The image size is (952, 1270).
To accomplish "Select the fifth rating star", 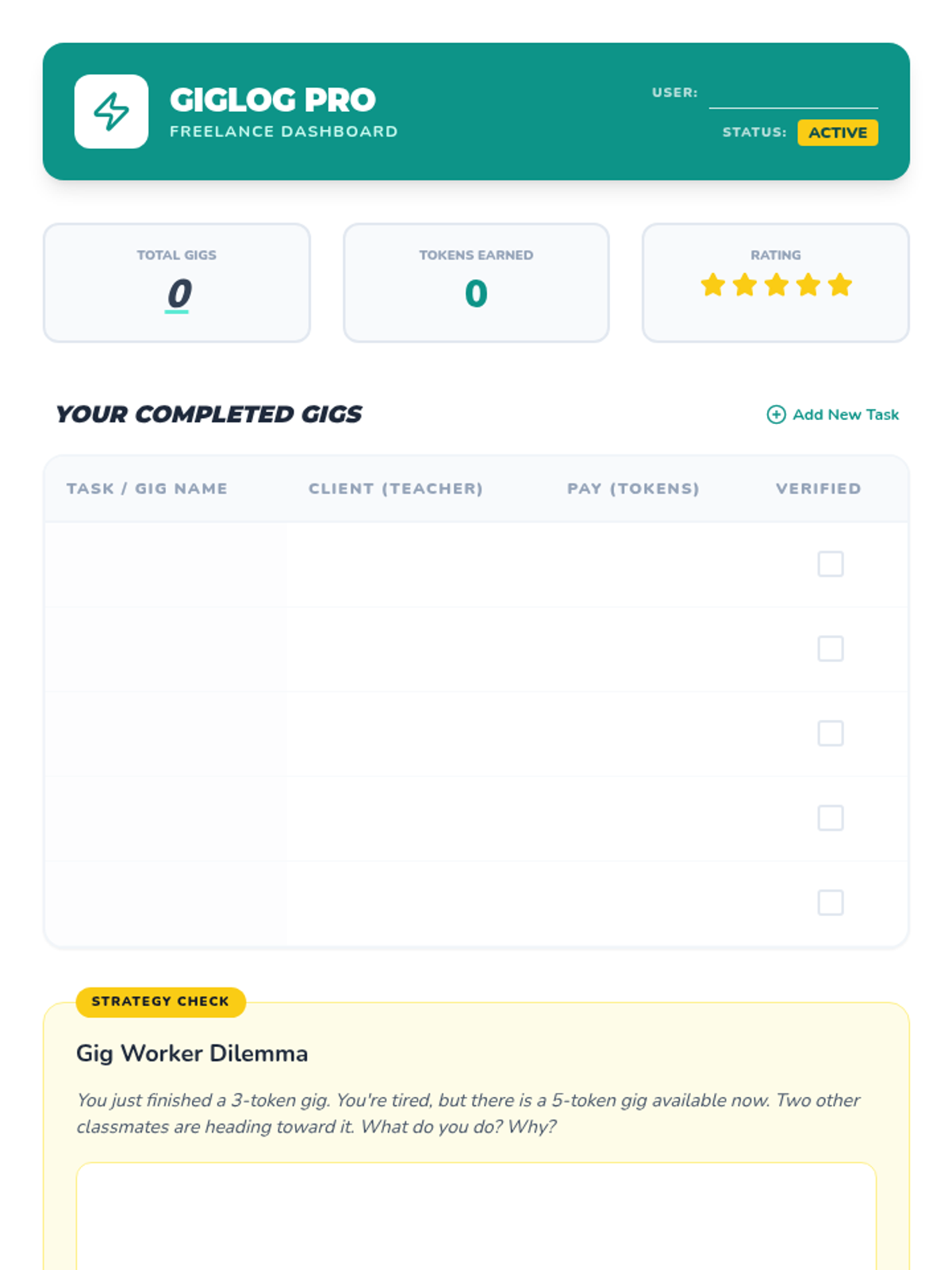I will click(839, 284).
